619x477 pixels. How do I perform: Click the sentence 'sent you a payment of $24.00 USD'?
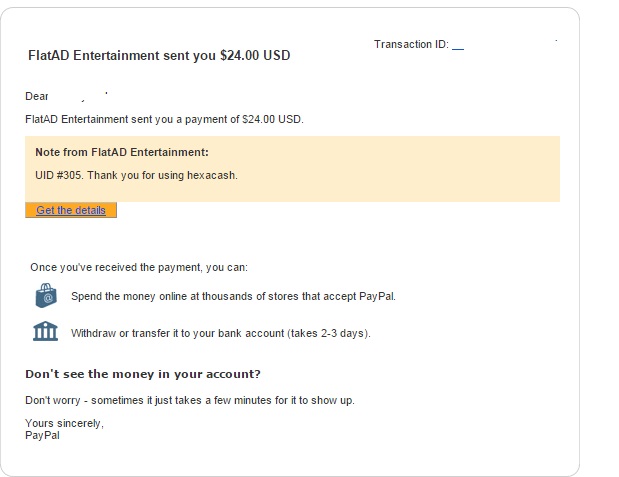(218, 119)
